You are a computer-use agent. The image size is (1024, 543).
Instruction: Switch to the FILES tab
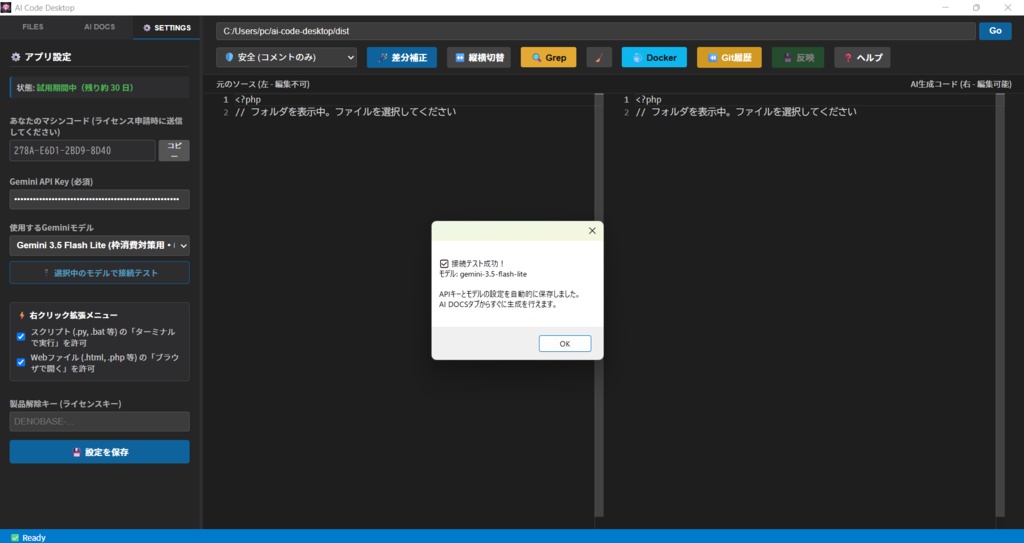pos(33,27)
